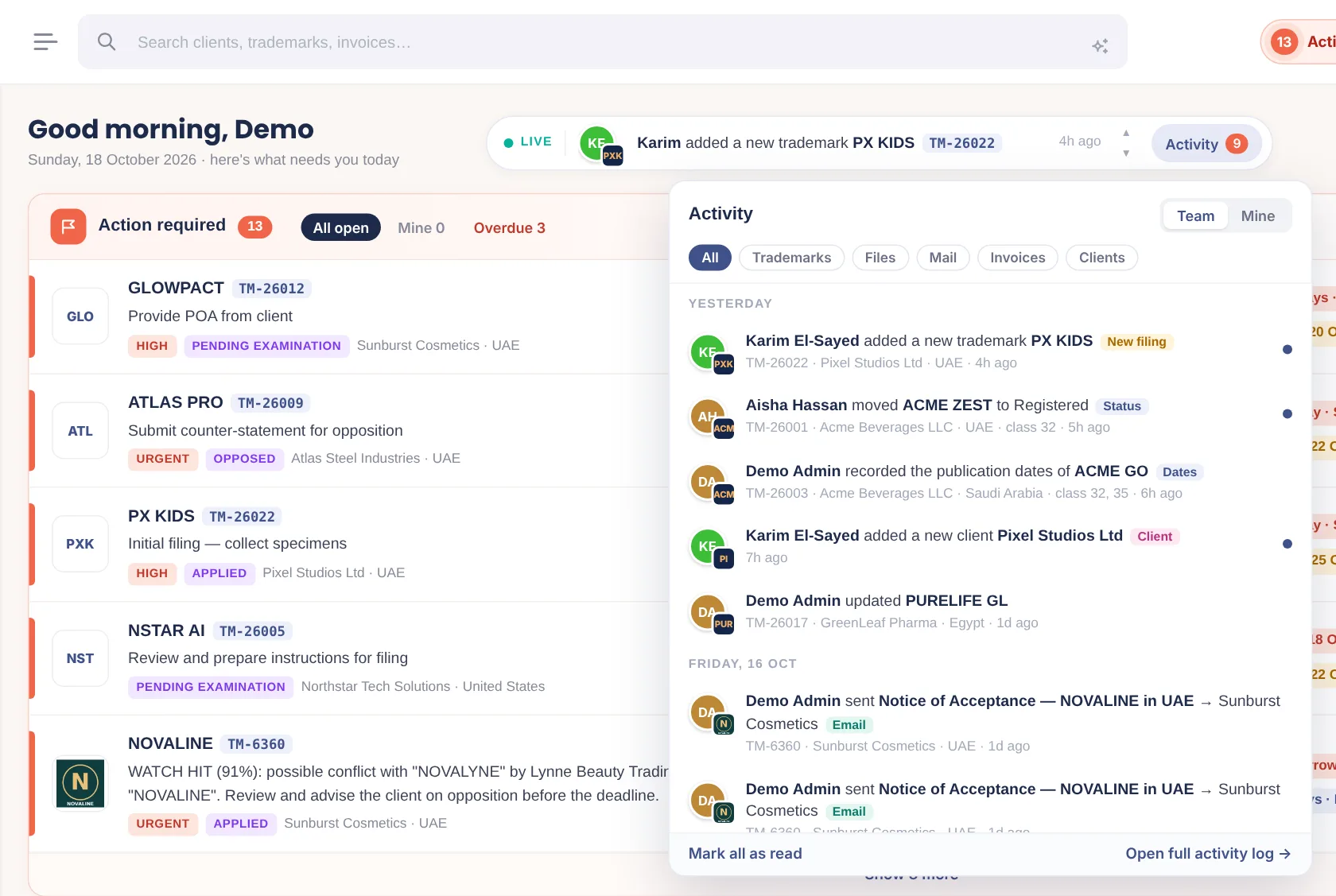The height and width of the screenshot is (896, 1336).
Task: Click the search magnifier icon
Action: [107, 41]
